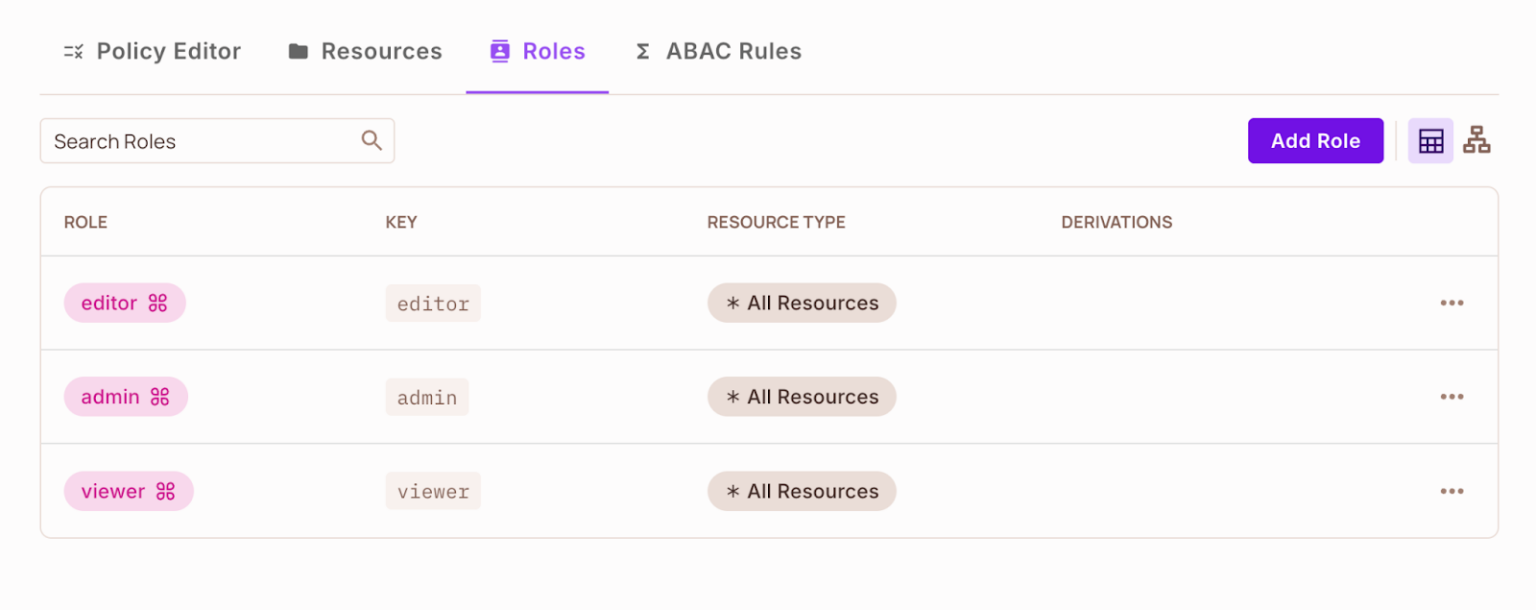Switch to the graph hierarchy view icon
Screen dimensions: 1536x610
point(1477,140)
